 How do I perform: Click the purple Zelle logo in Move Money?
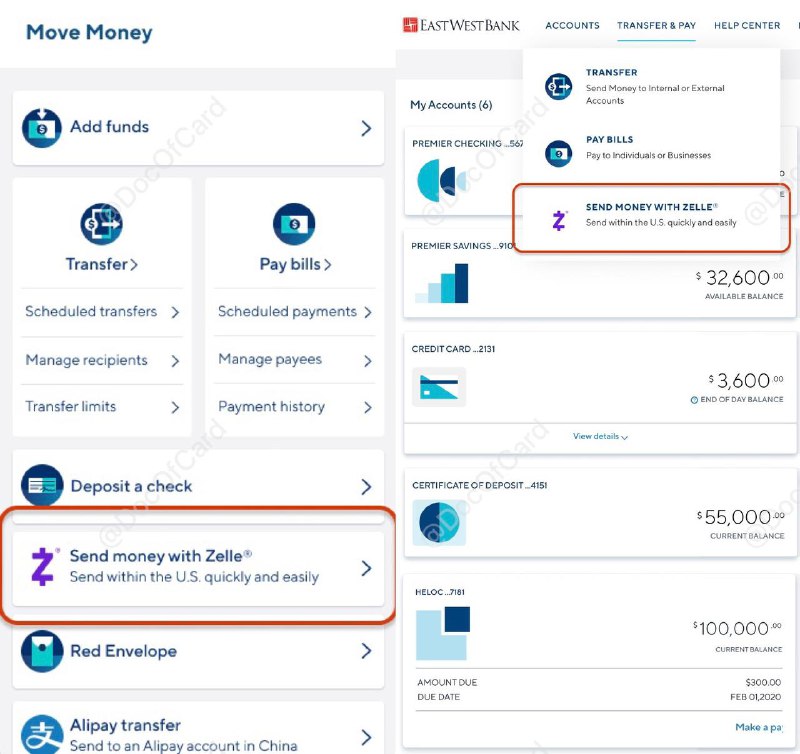[43, 567]
